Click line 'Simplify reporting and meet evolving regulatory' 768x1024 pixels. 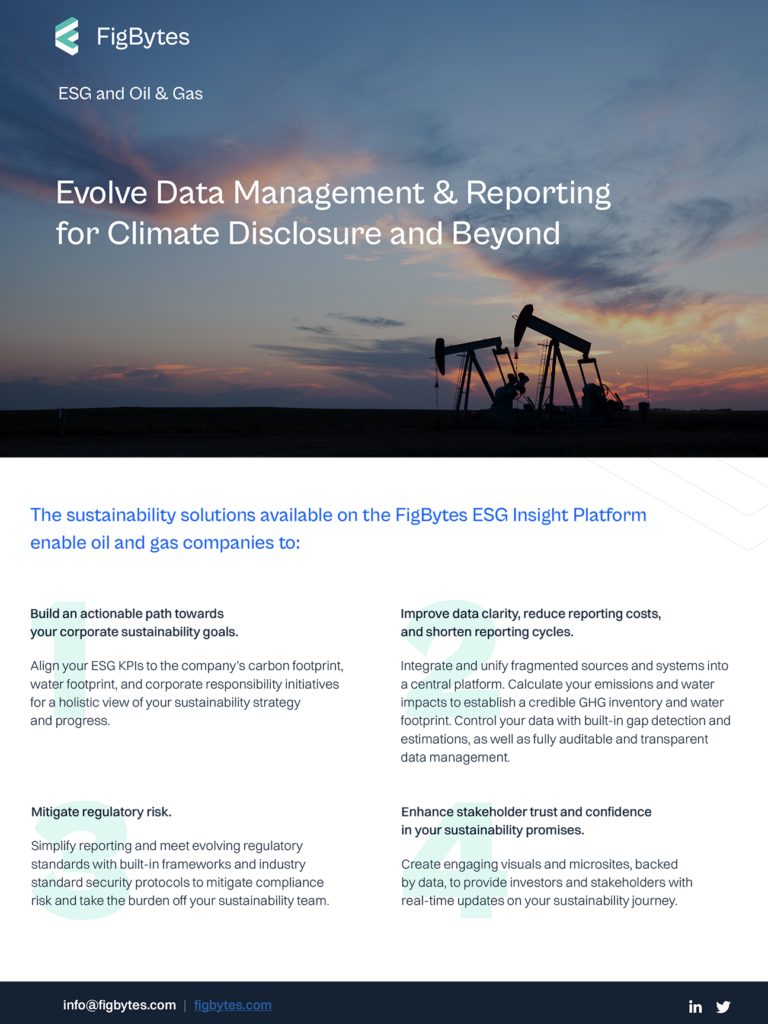(167, 846)
